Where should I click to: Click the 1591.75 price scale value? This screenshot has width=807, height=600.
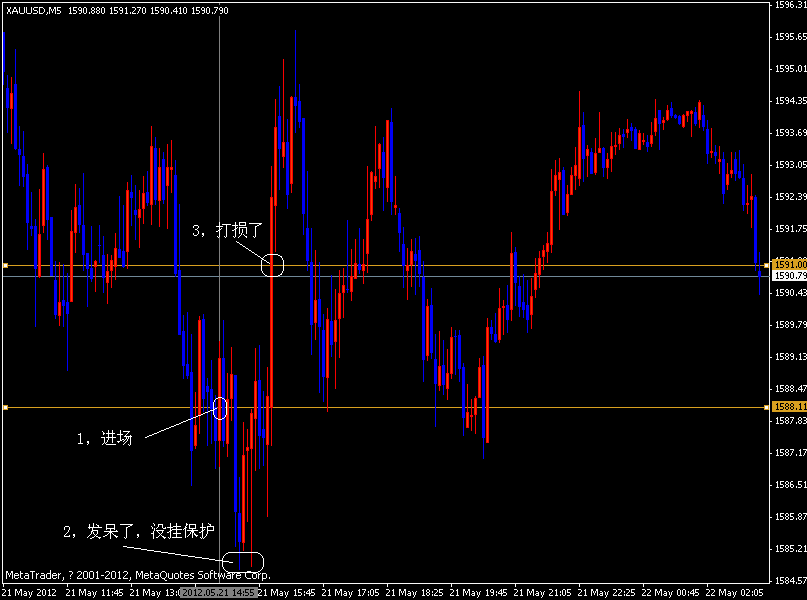coord(791,229)
